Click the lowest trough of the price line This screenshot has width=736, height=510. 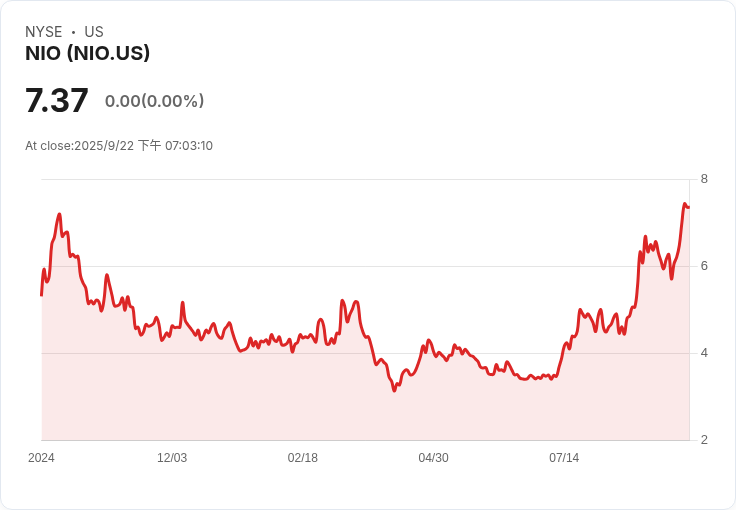coord(394,390)
